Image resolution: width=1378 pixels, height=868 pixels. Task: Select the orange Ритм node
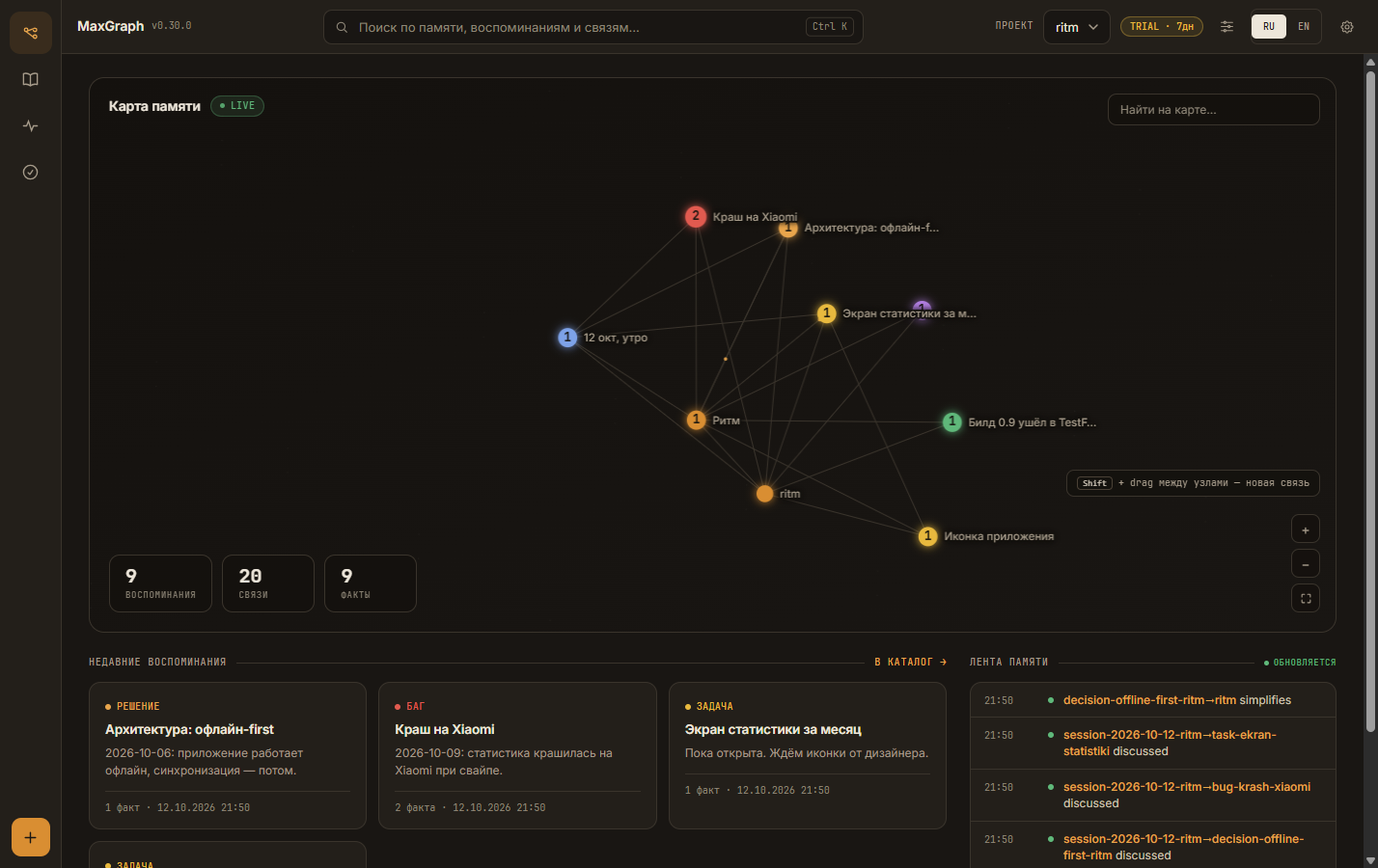coord(696,420)
